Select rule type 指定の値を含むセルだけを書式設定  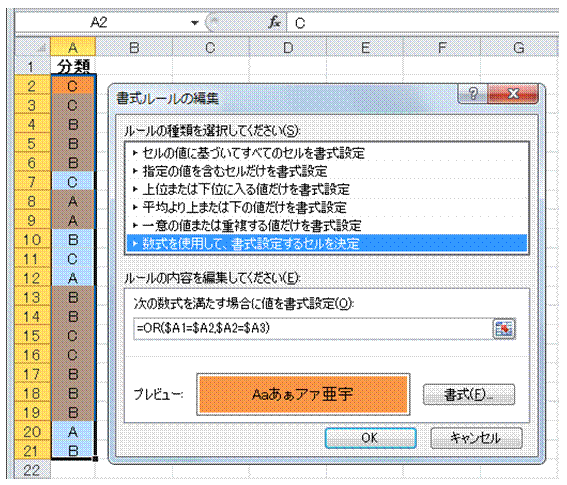click(327, 171)
